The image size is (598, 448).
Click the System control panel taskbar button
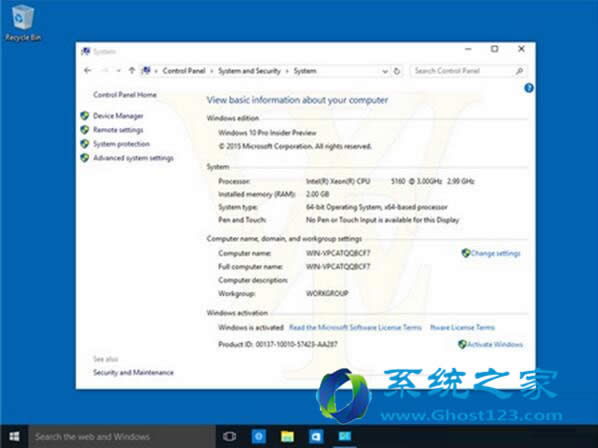[x=345, y=437]
